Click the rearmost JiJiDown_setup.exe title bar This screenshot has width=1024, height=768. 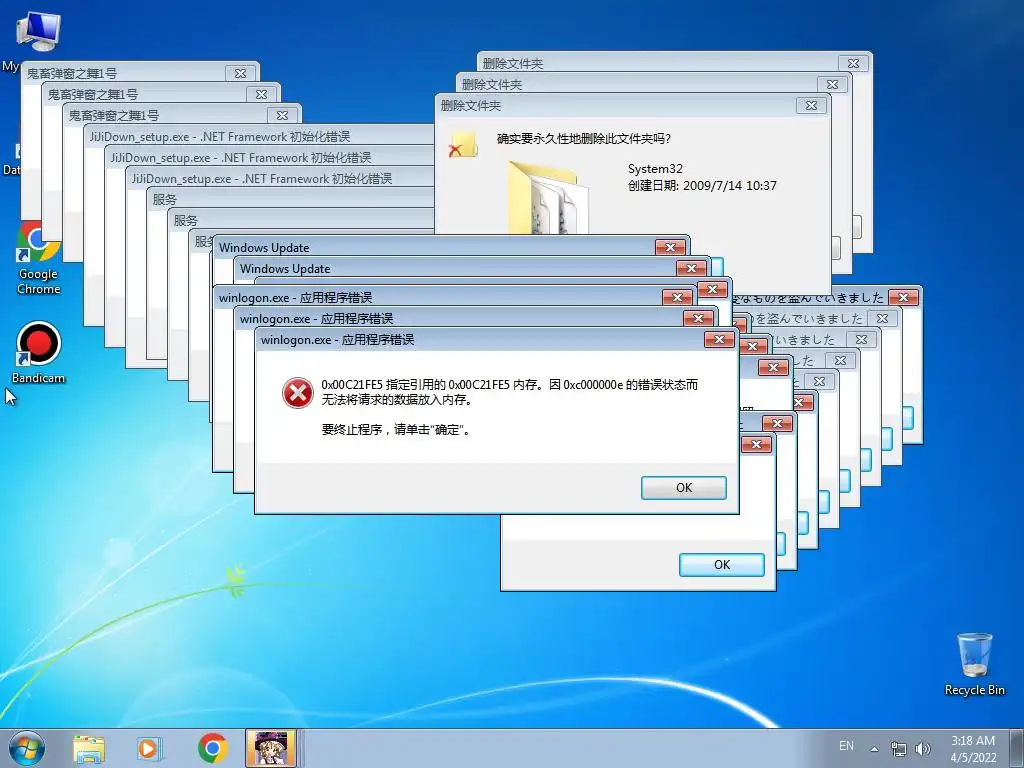(x=260, y=136)
